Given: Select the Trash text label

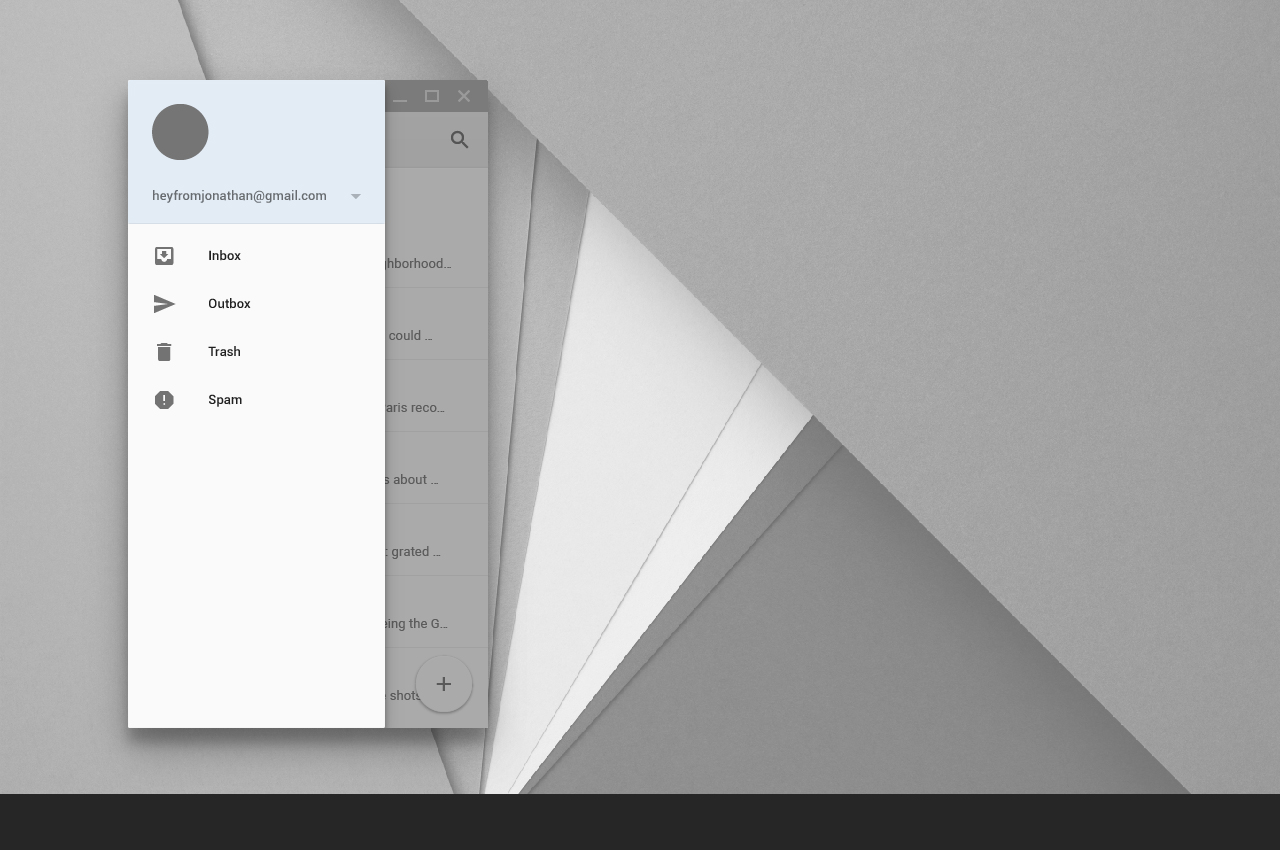Looking at the screenshot, I should [224, 352].
